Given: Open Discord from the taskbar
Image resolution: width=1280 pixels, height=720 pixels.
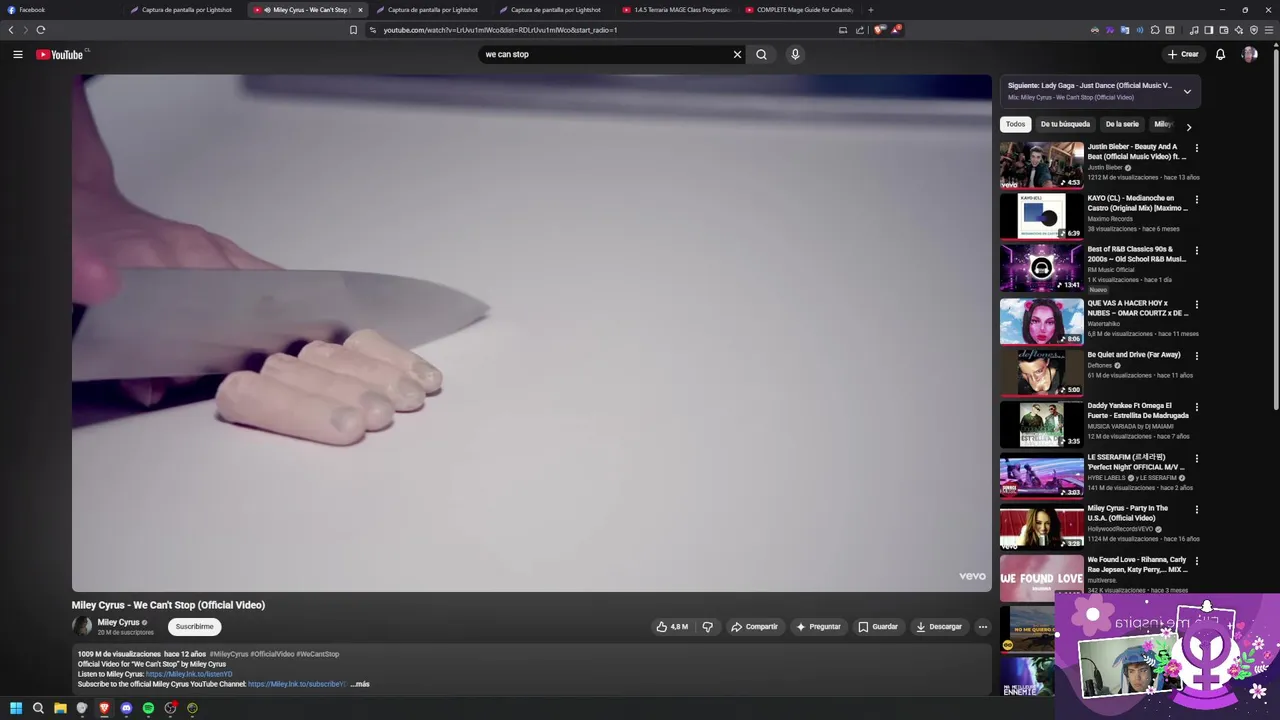Looking at the screenshot, I should [x=126, y=708].
